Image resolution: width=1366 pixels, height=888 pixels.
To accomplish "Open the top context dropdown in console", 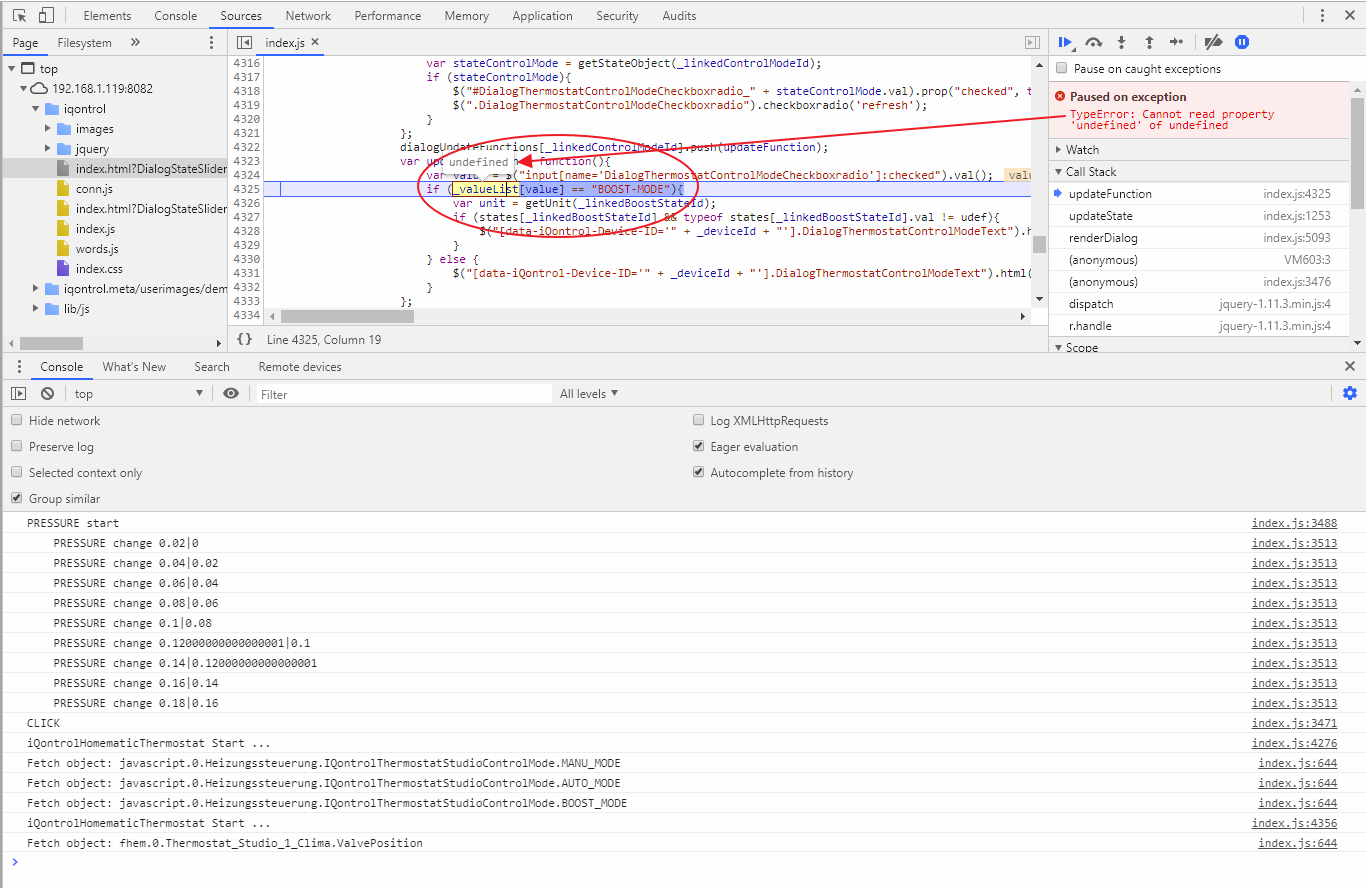I will [x=139, y=394].
